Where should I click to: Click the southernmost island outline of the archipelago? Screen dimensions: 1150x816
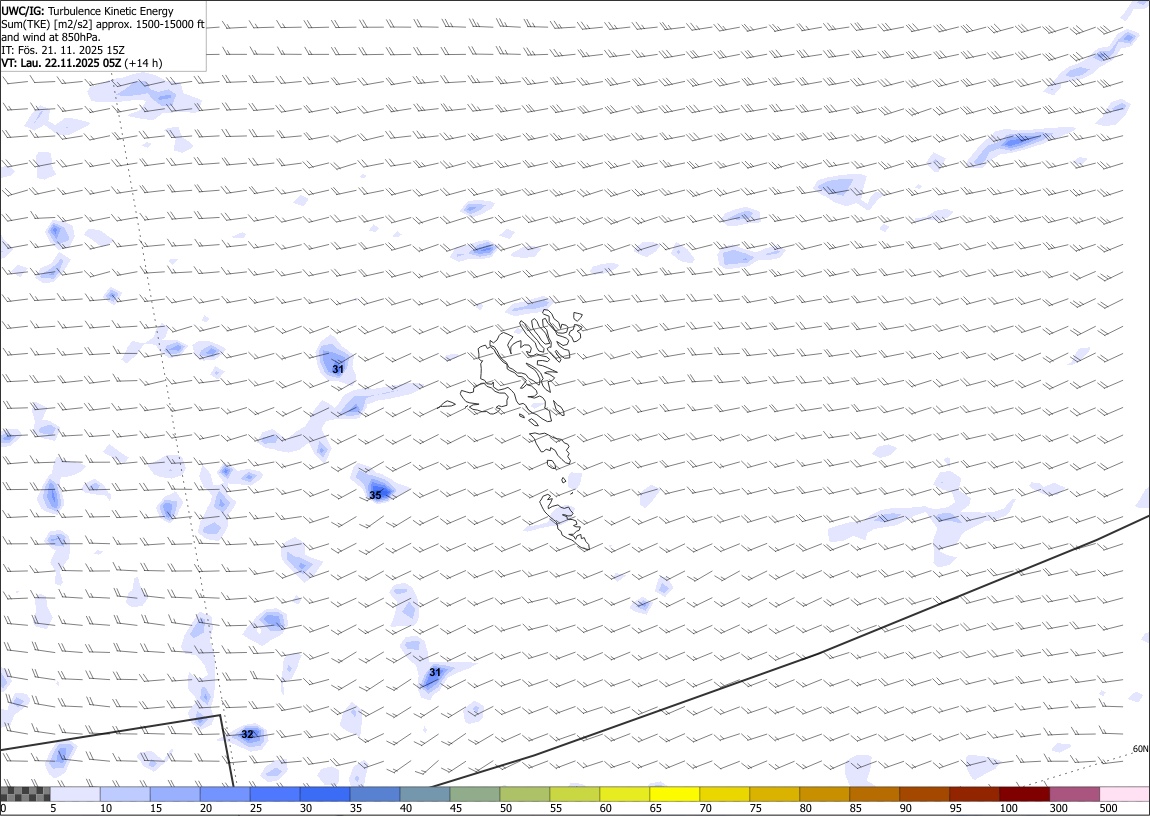[565, 522]
